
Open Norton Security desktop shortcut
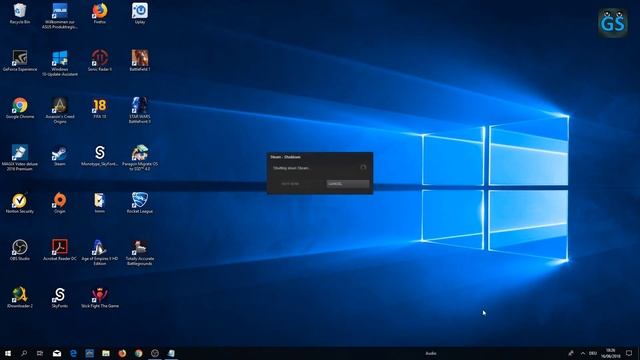(20, 202)
